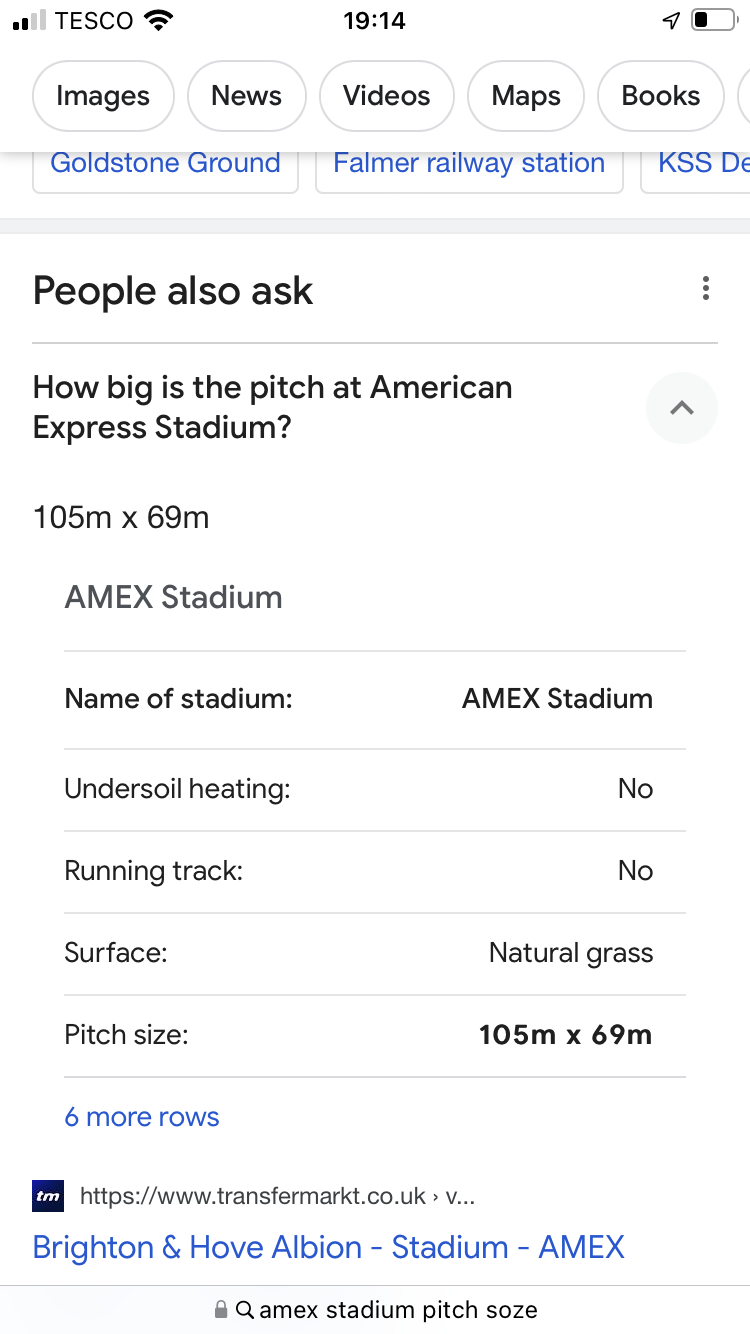Open Brighton & Hove Albion Stadium link

tap(328, 1247)
